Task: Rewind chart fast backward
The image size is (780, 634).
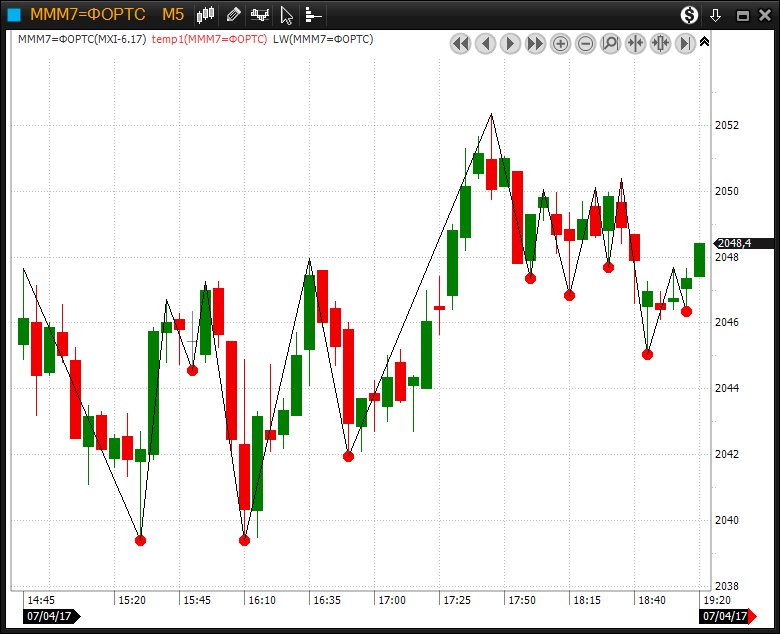Action: [x=461, y=44]
